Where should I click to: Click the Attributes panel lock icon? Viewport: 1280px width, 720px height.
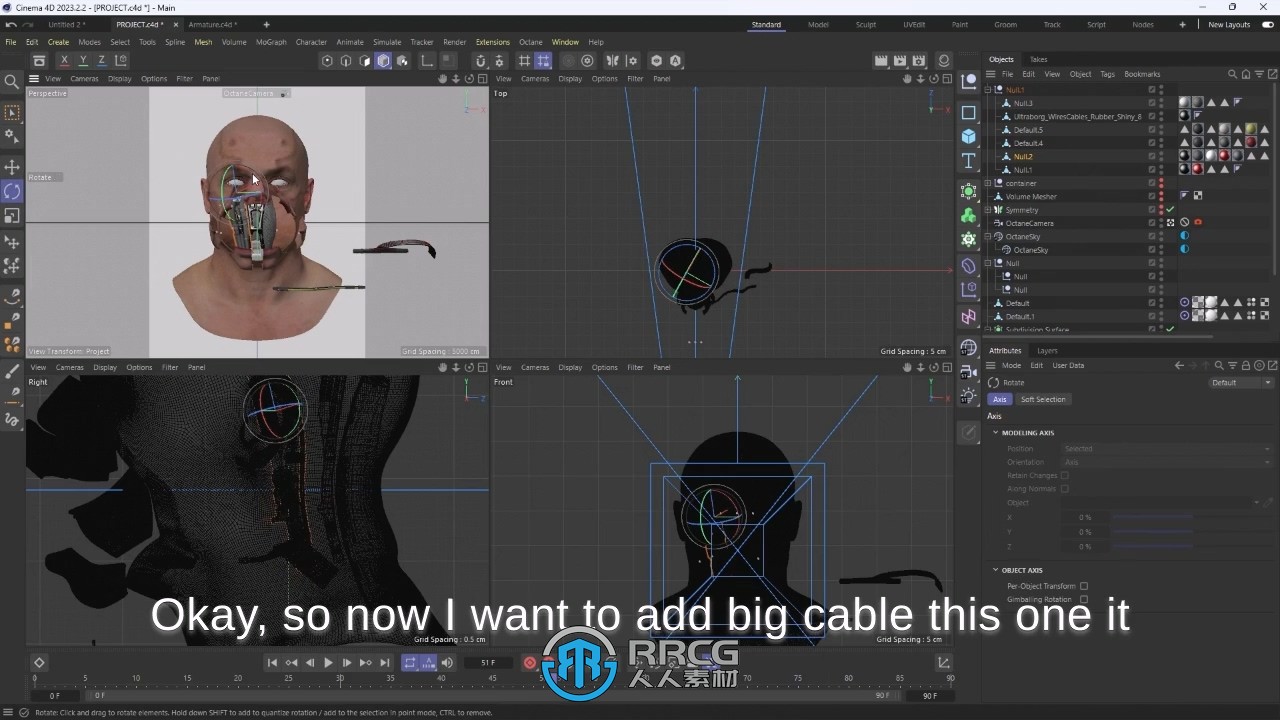[x=1246, y=366]
